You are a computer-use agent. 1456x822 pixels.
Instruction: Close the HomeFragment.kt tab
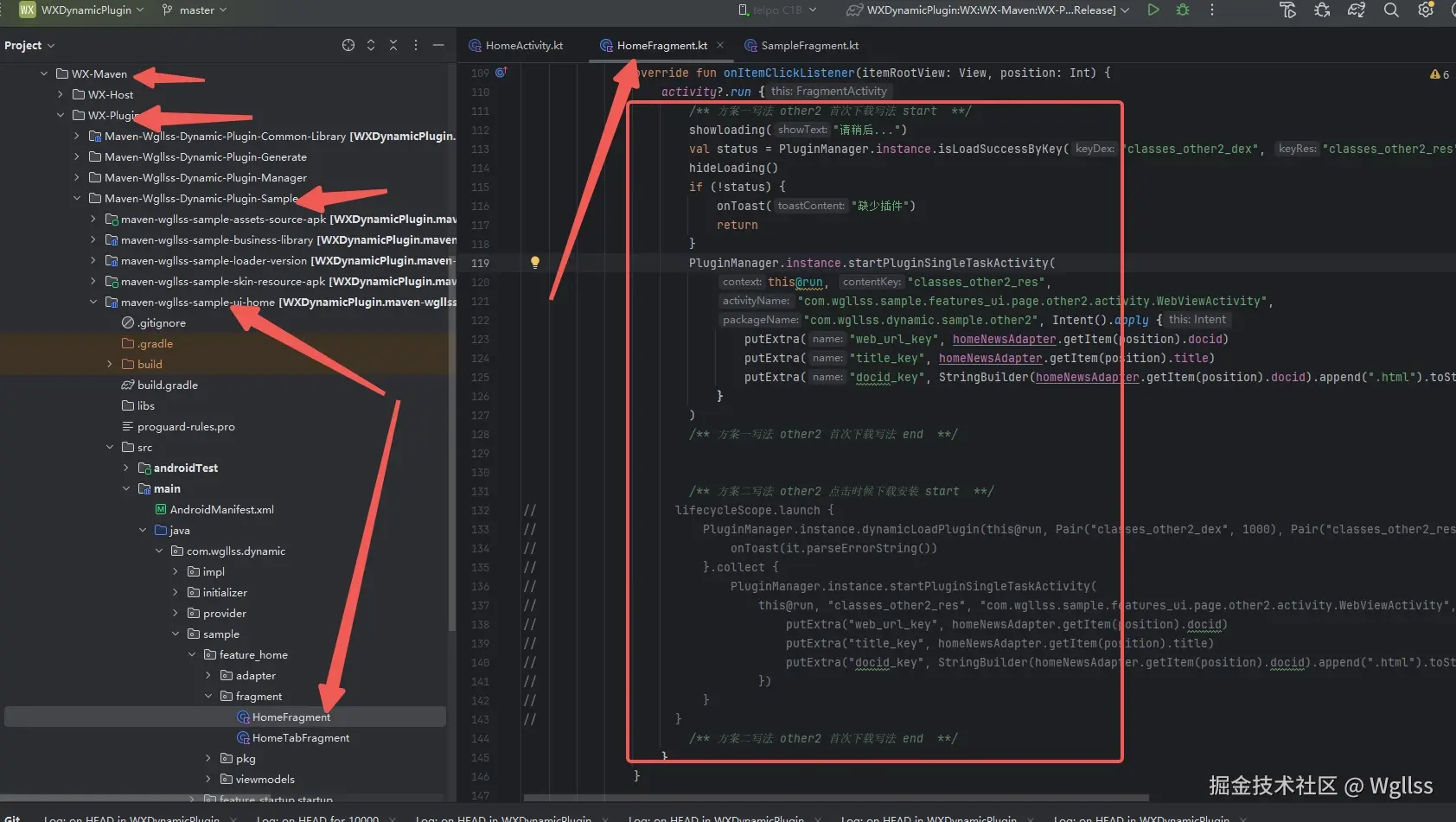(x=720, y=45)
